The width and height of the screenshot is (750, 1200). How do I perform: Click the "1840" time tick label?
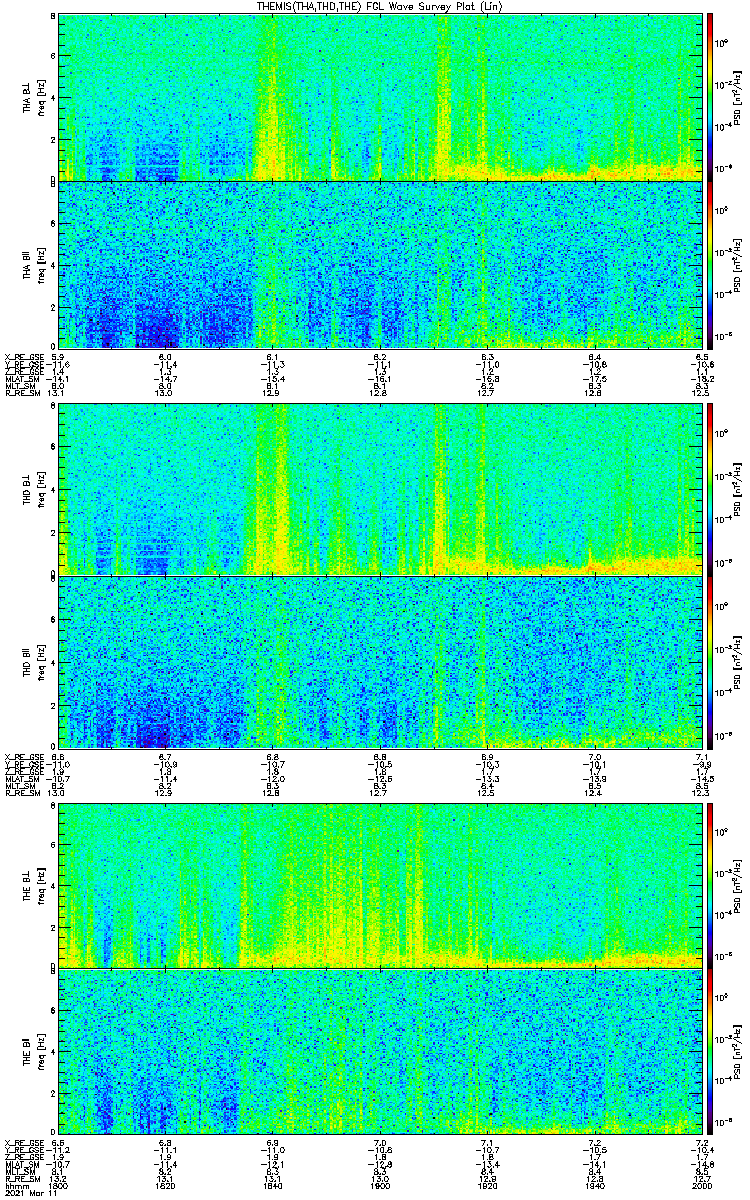pyautogui.click(x=273, y=1187)
